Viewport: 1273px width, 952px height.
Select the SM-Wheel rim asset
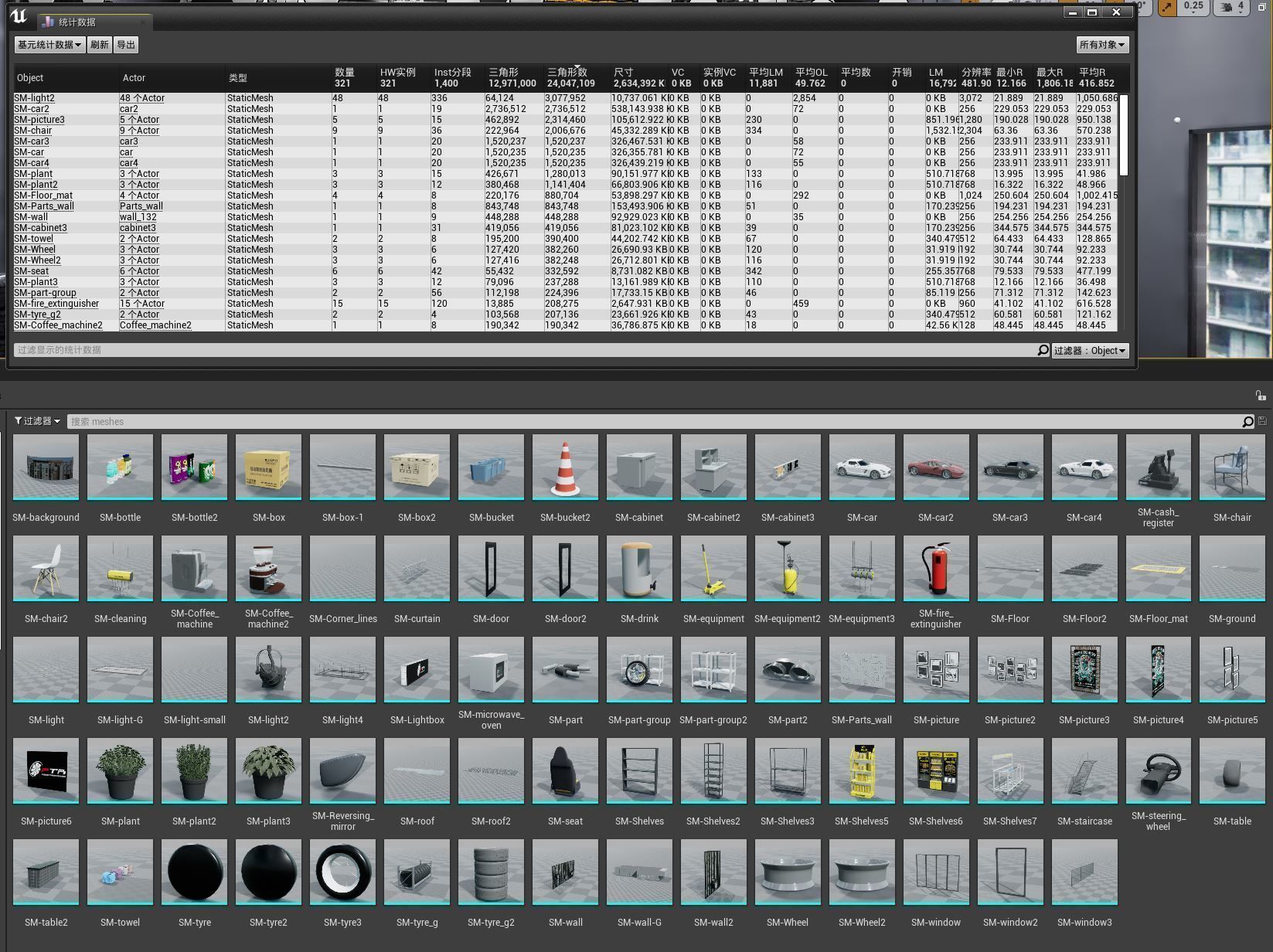pos(788,872)
